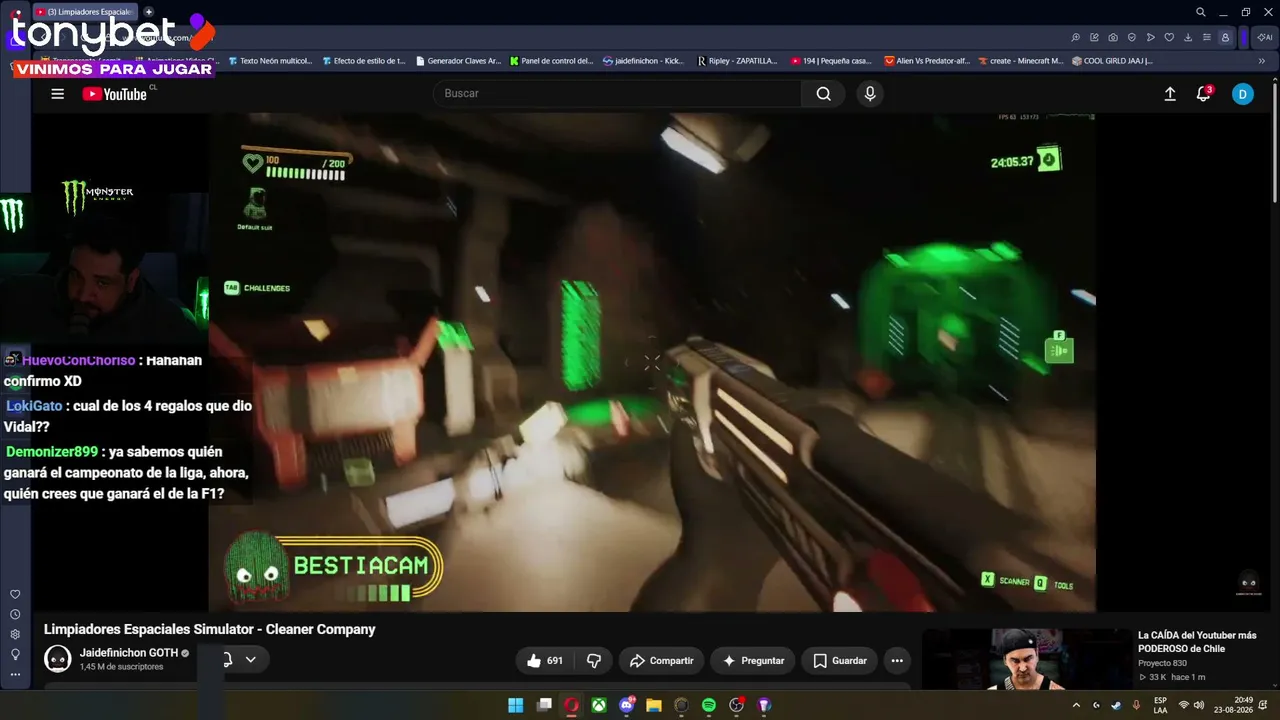Click the video player area

coord(652,362)
